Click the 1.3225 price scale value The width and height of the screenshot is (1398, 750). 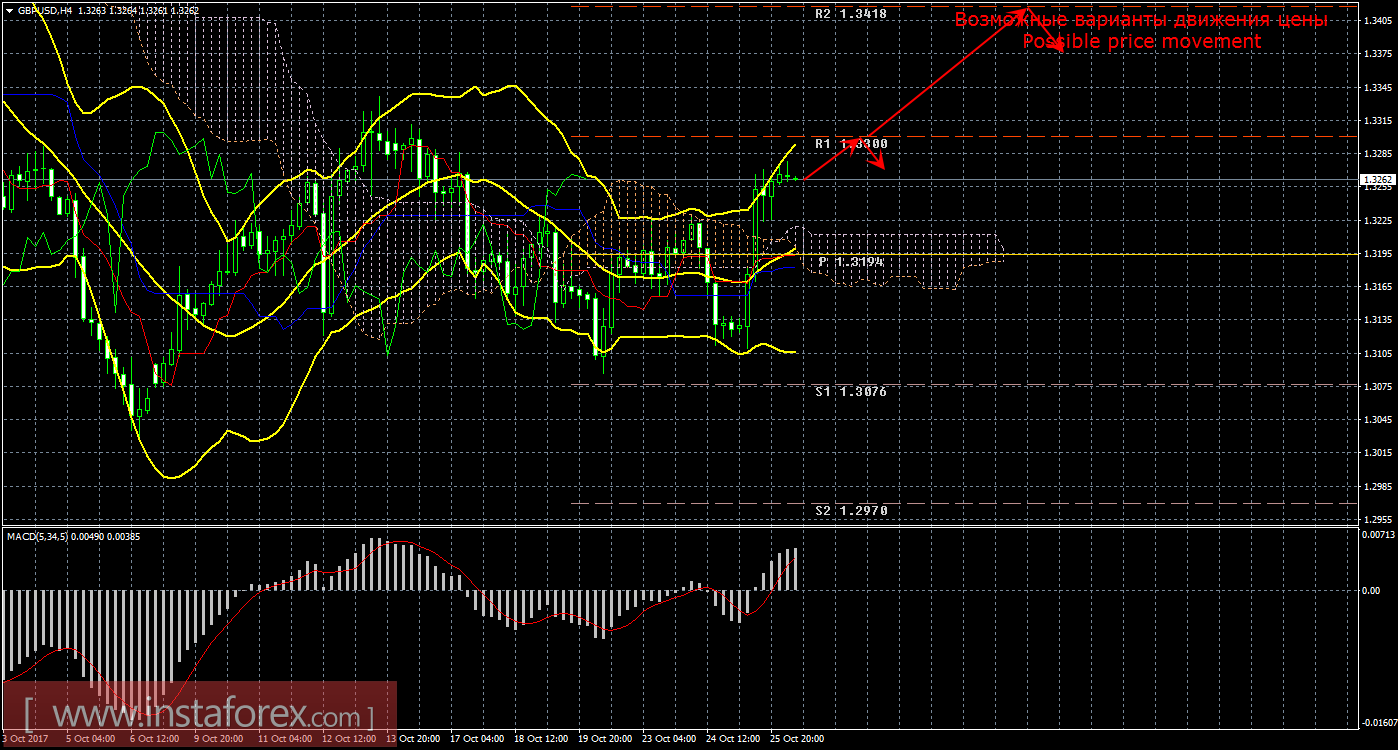[x=1377, y=220]
